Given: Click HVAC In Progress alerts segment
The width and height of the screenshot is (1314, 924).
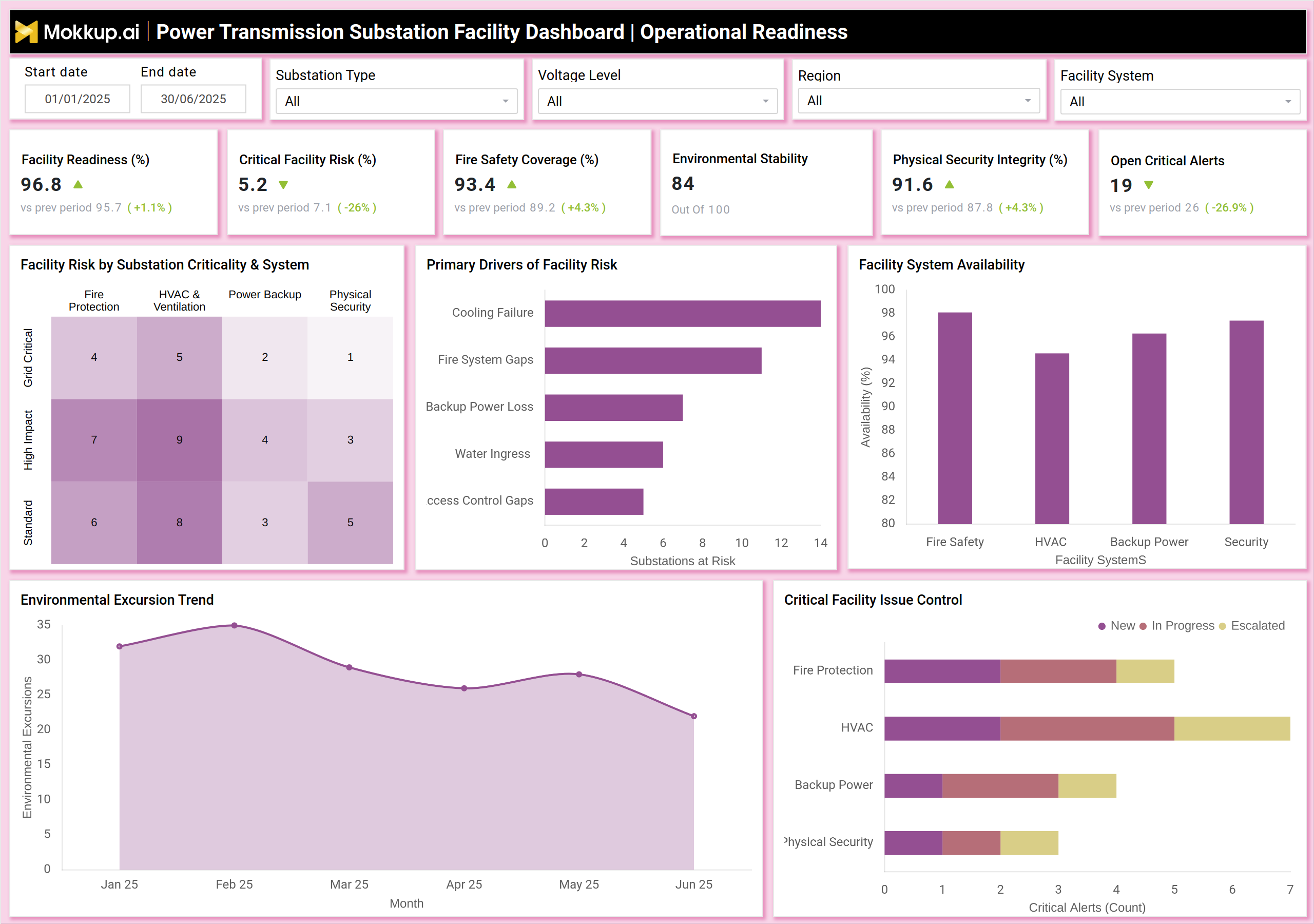Looking at the screenshot, I should (x=1087, y=728).
